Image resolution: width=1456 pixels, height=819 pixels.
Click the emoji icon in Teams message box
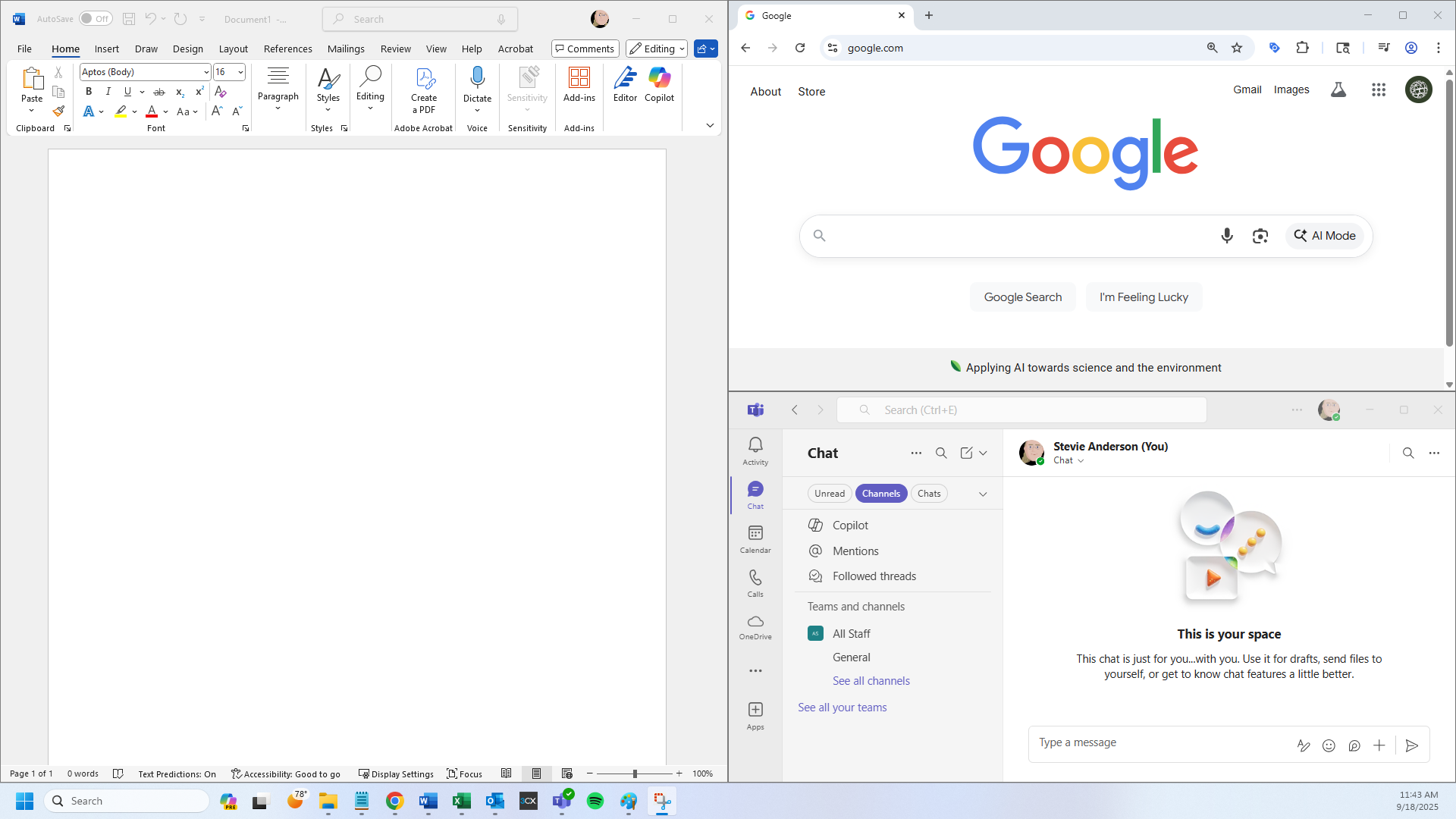click(1329, 745)
